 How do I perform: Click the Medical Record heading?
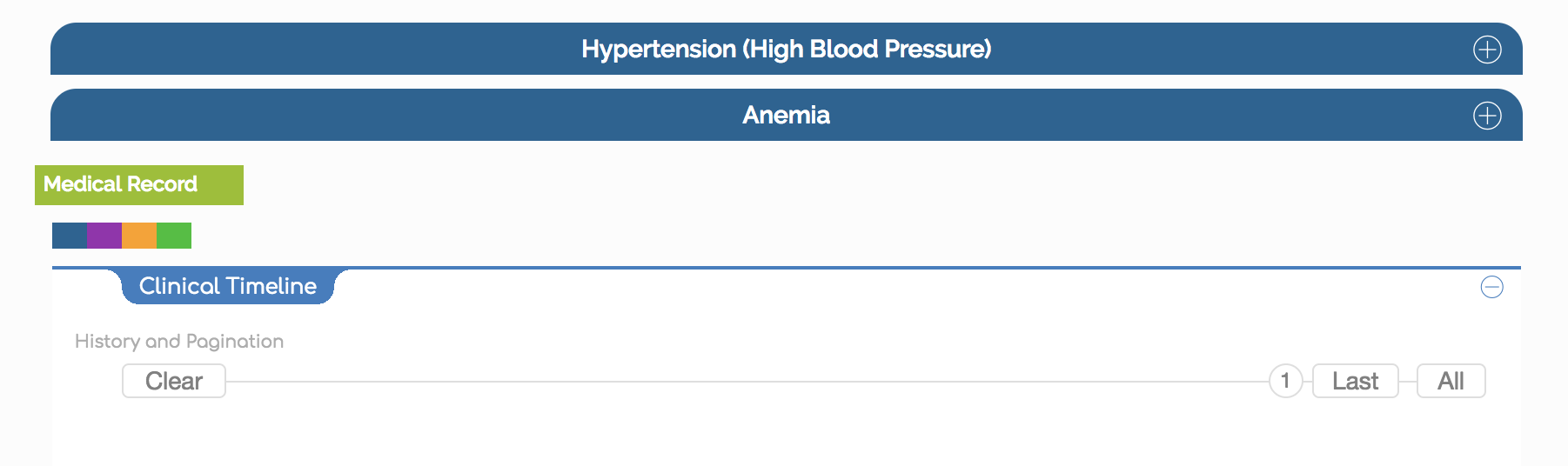(121, 184)
